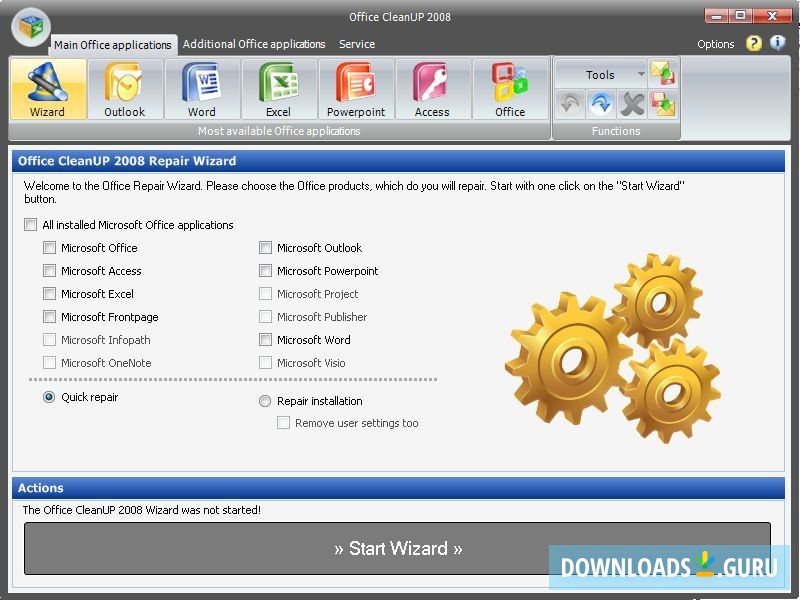Click the lower envelope arrow icon
This screenshot has width=800, height=600.
(663, 104)
